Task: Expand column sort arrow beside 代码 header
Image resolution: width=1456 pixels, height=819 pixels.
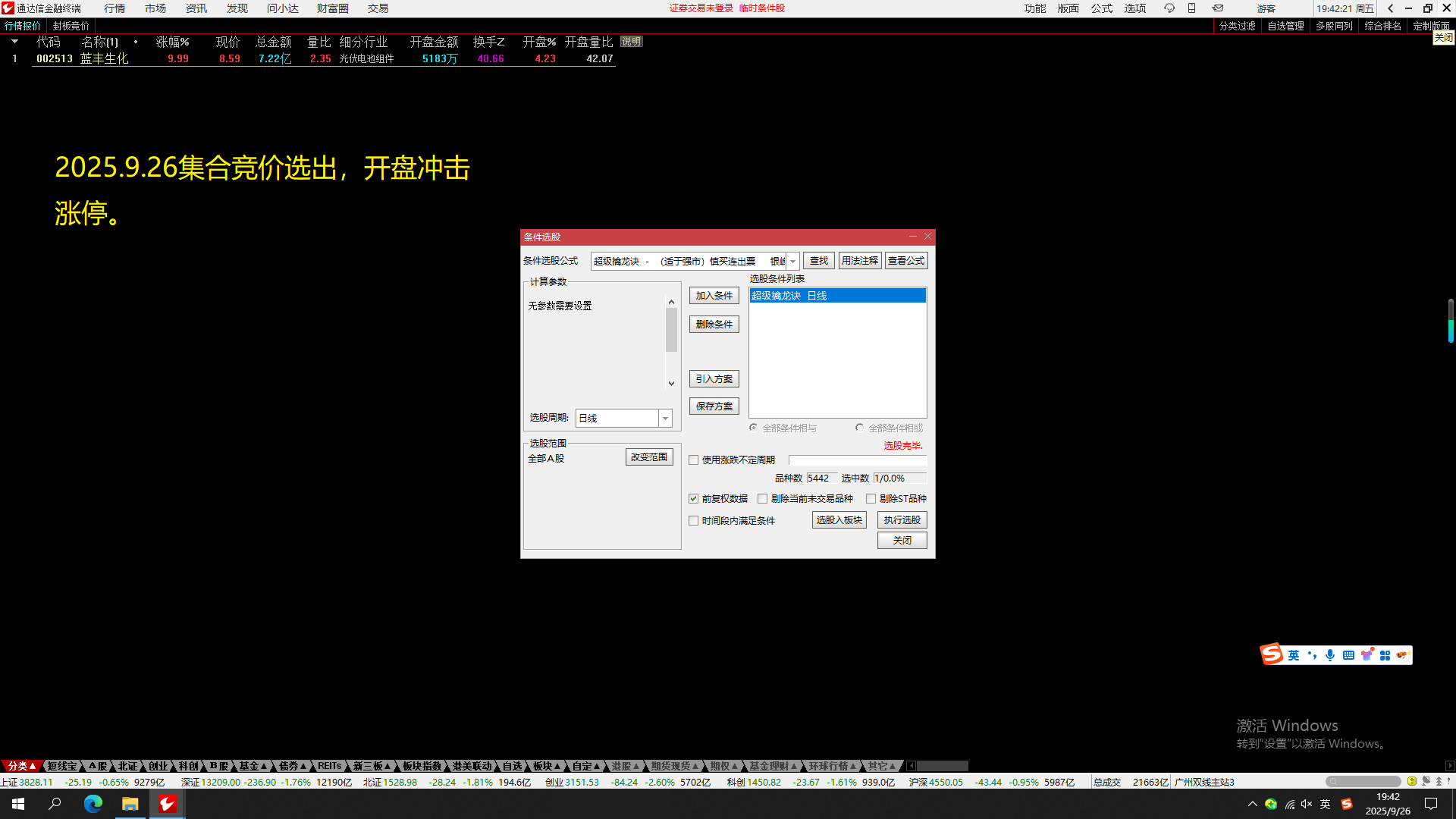Action: coord(14,42)
